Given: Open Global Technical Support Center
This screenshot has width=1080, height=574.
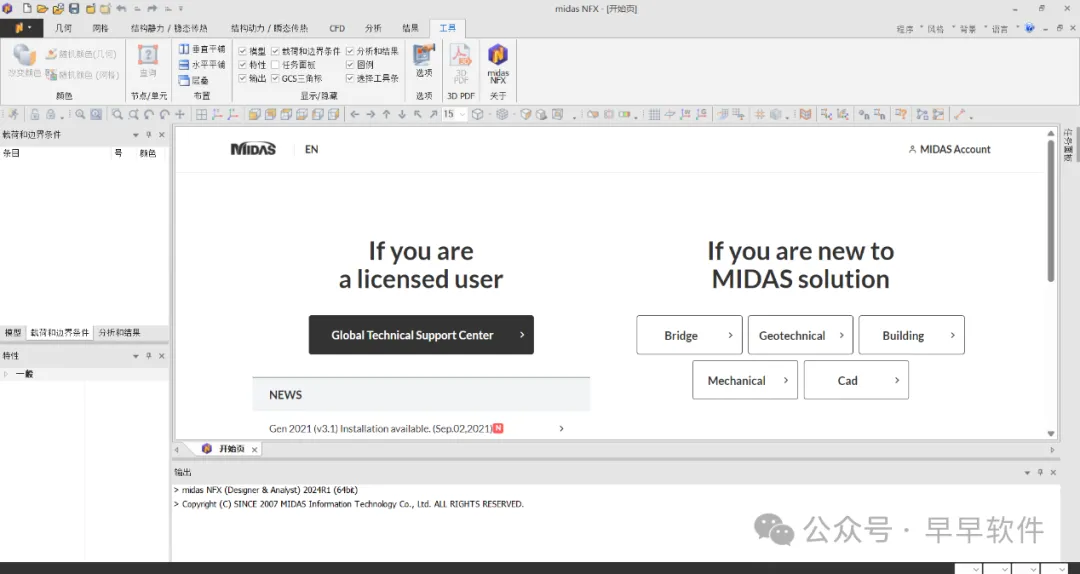Looking at the screenshot, I should pos(421,335).
